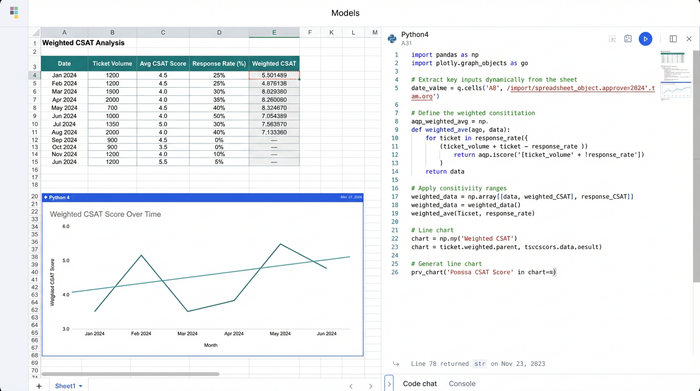Click the Python 4 chart title bar

tap(203, 197)
